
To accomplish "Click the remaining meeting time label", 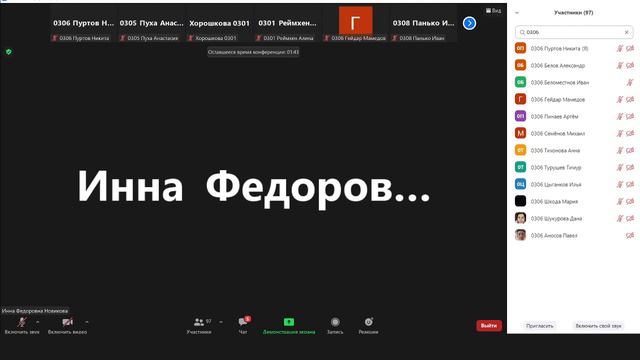I will [x=253, y=52].
